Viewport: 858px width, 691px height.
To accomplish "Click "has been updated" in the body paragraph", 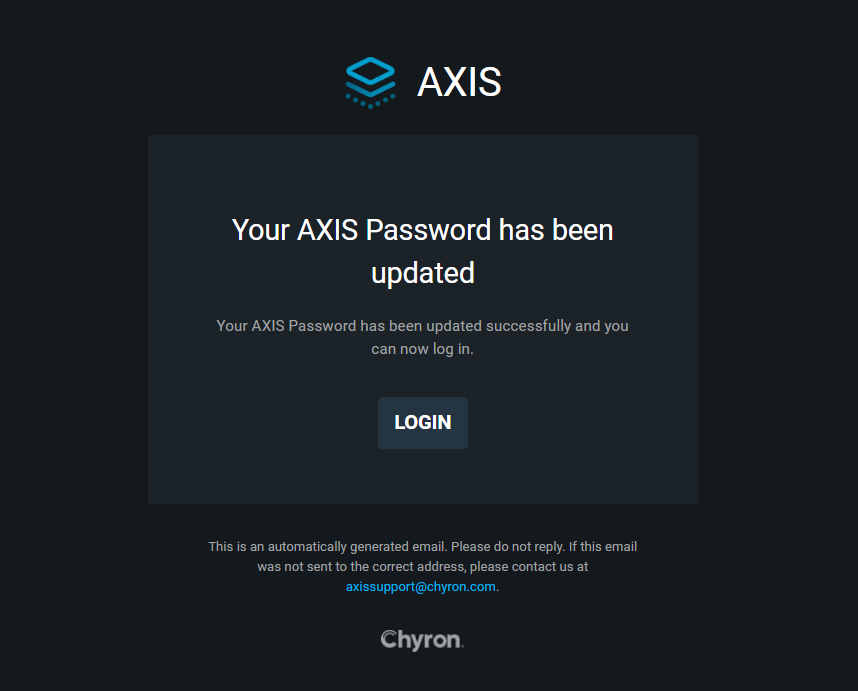I will point(416,326).
